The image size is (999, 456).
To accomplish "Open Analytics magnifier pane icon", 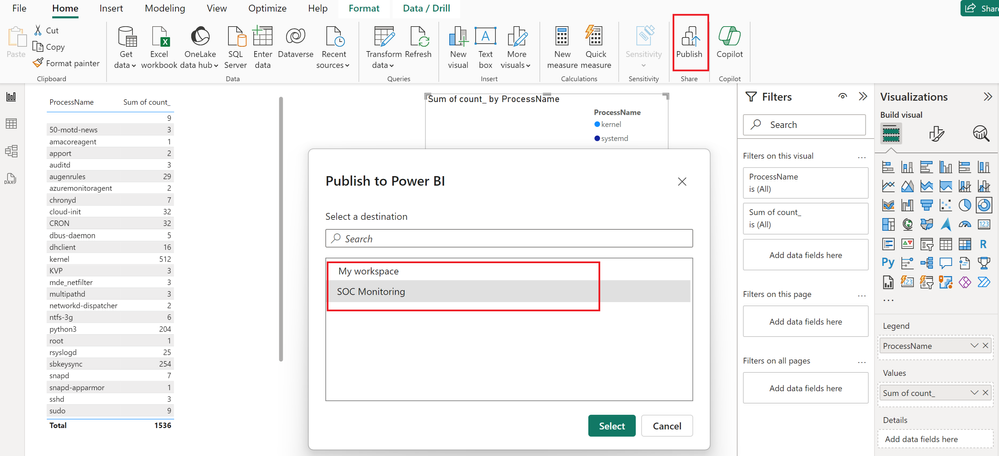I will click(980, 133).
